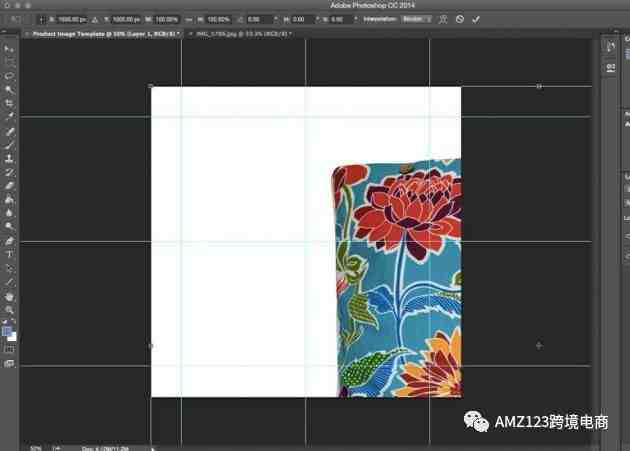Select the Move tool
The image size is (630, 451).
[9, 49]
